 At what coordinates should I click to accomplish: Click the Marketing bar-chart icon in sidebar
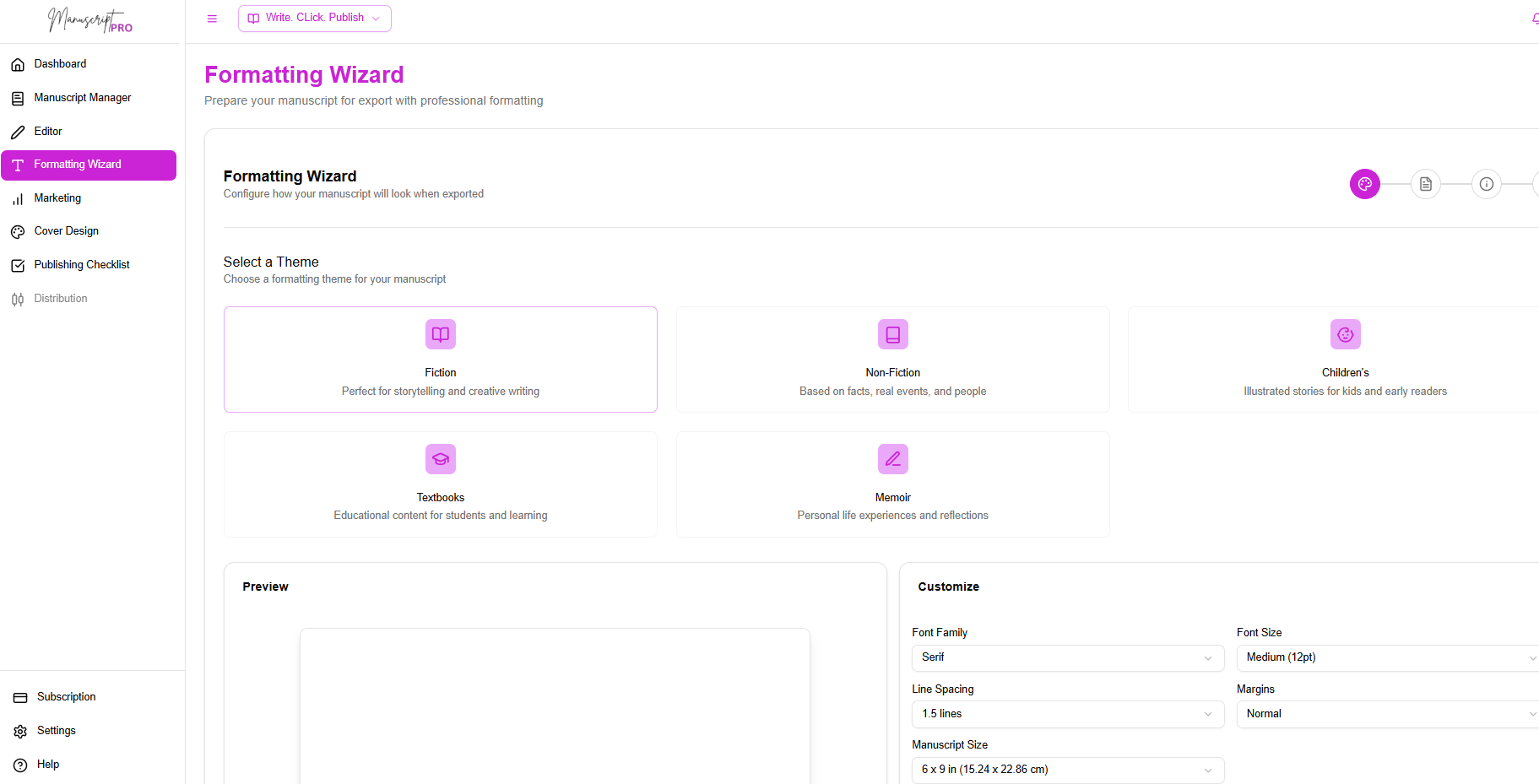coord(18,198)
